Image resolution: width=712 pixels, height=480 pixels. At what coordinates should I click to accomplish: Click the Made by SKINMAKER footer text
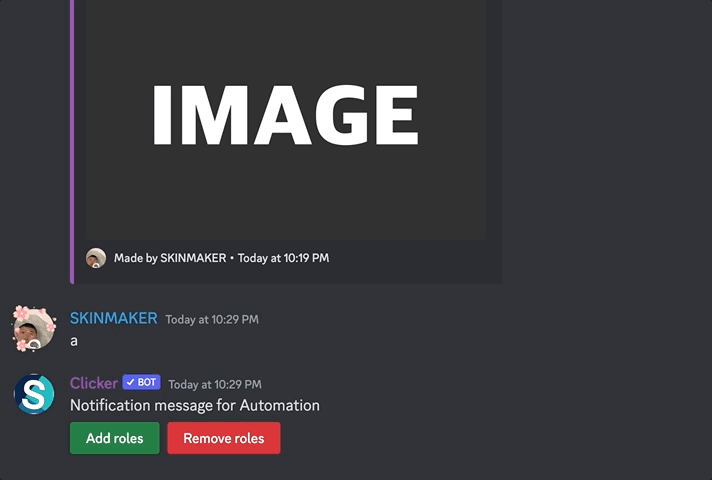click(x=167, y=258)
